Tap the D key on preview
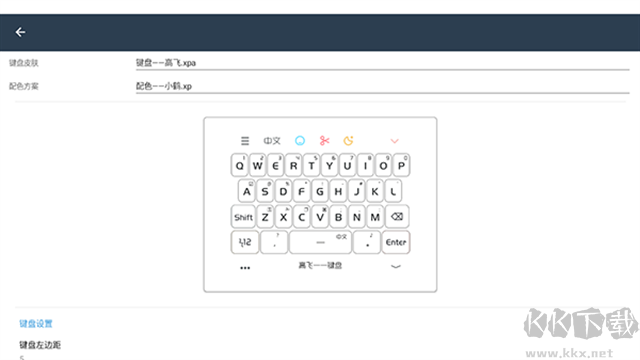 284,191
